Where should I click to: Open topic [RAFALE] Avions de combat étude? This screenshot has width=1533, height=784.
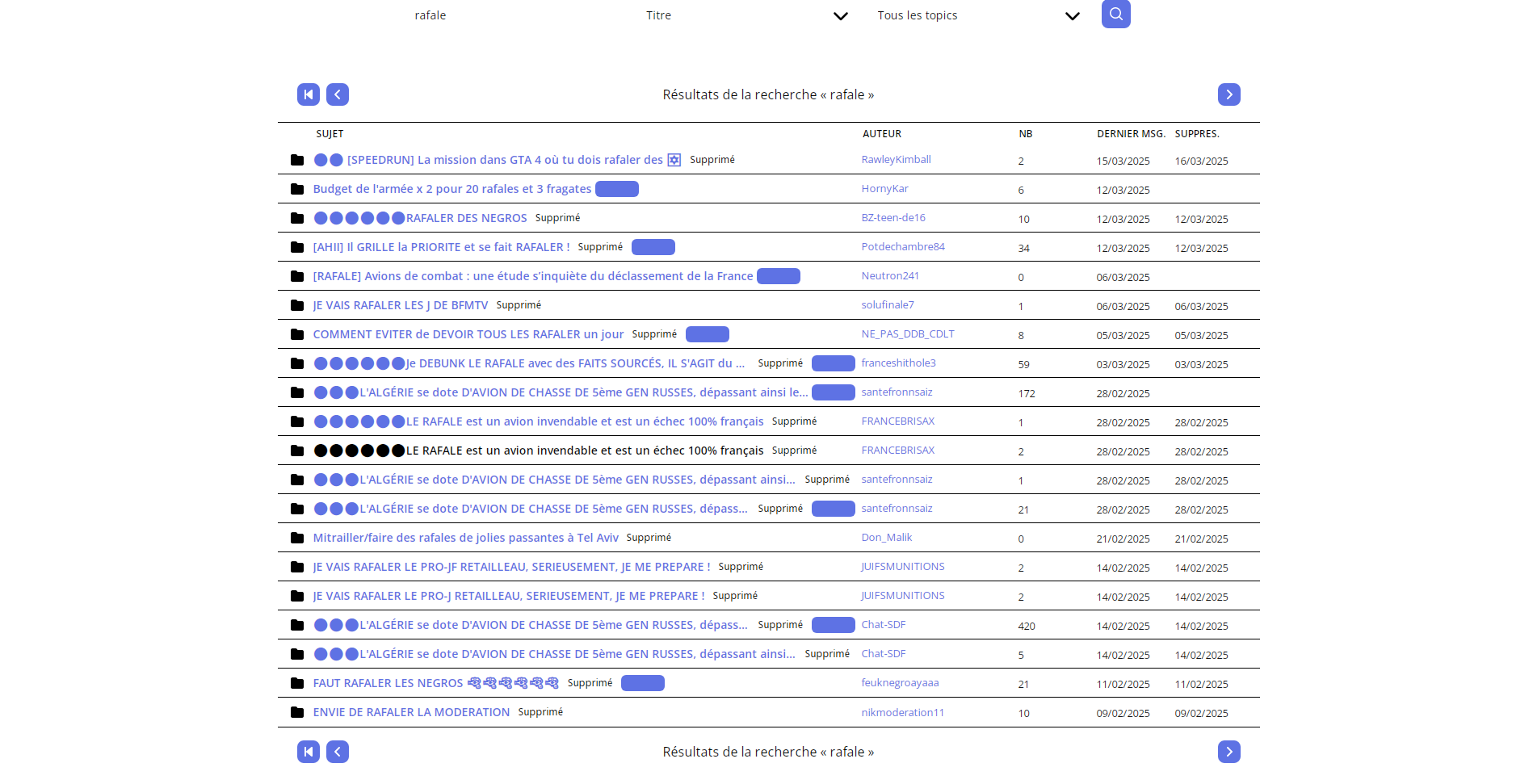(x=533, y=276)
